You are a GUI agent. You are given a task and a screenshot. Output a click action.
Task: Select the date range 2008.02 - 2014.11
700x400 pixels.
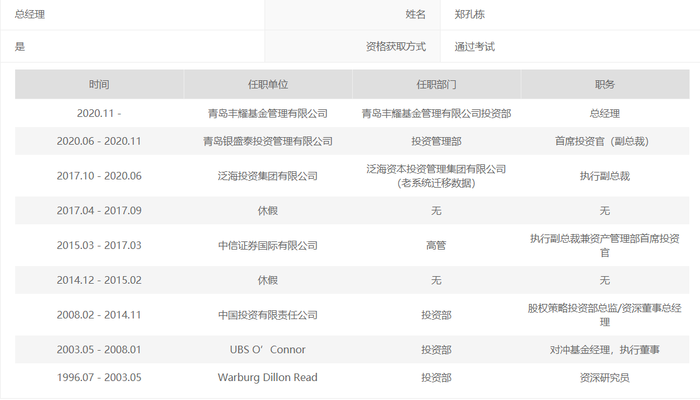[x=99, y=315]
